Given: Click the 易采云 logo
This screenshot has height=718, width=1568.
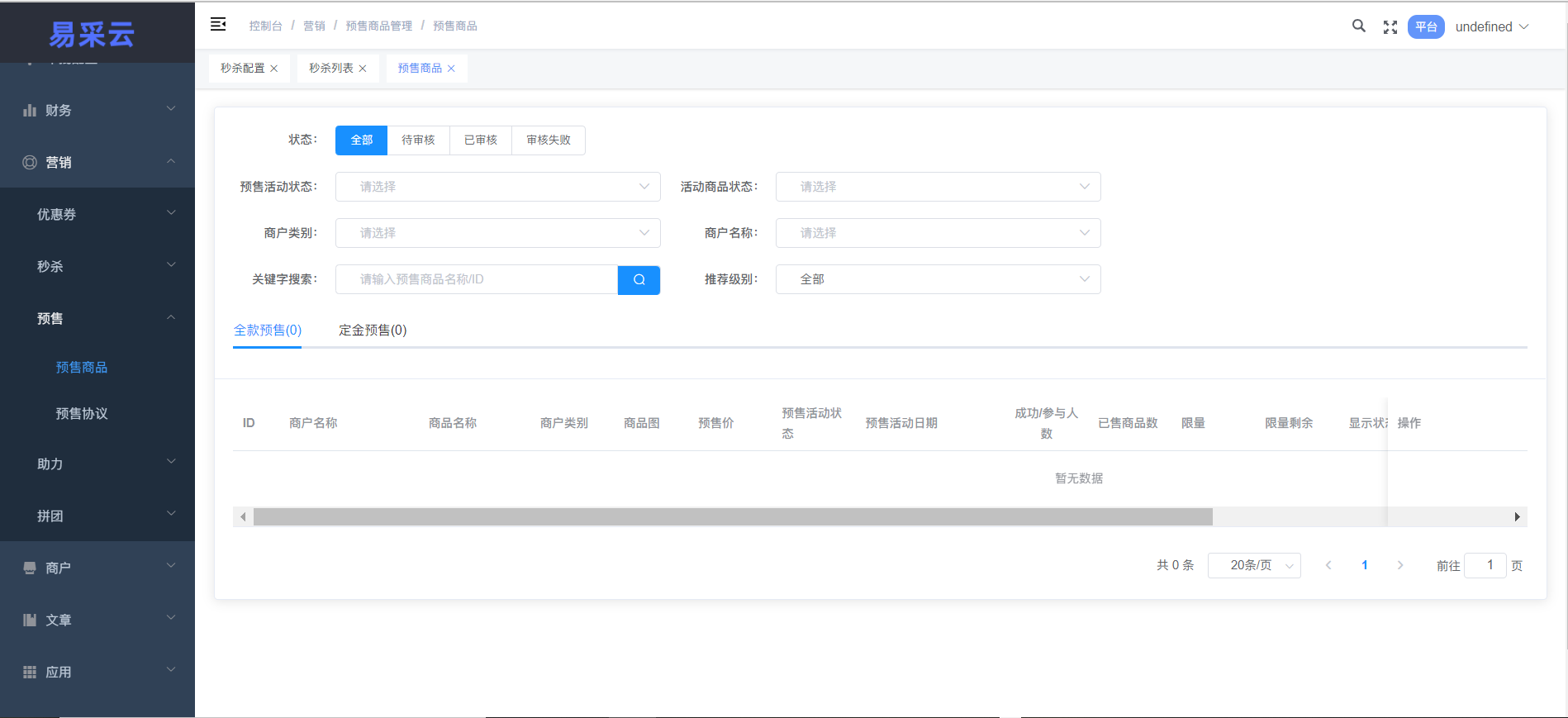Looking at the screenshot, I should point(92,35).
